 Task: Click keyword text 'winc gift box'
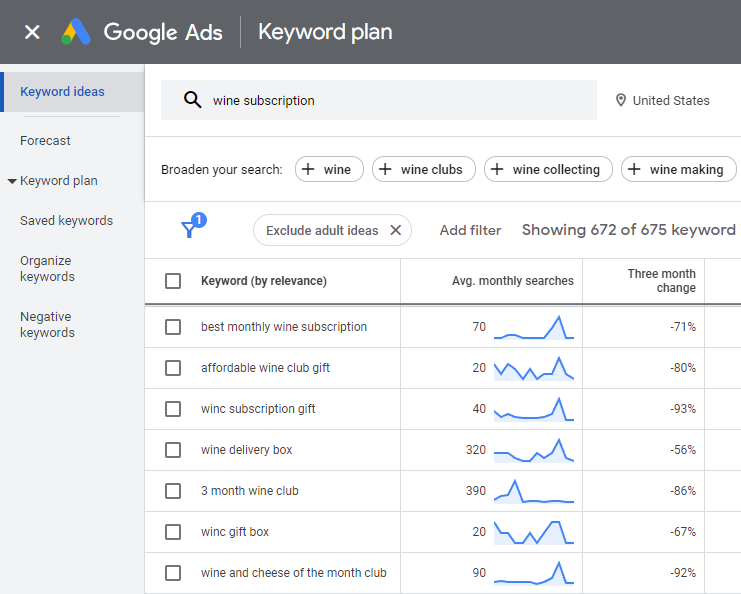(x=235, y=532)
